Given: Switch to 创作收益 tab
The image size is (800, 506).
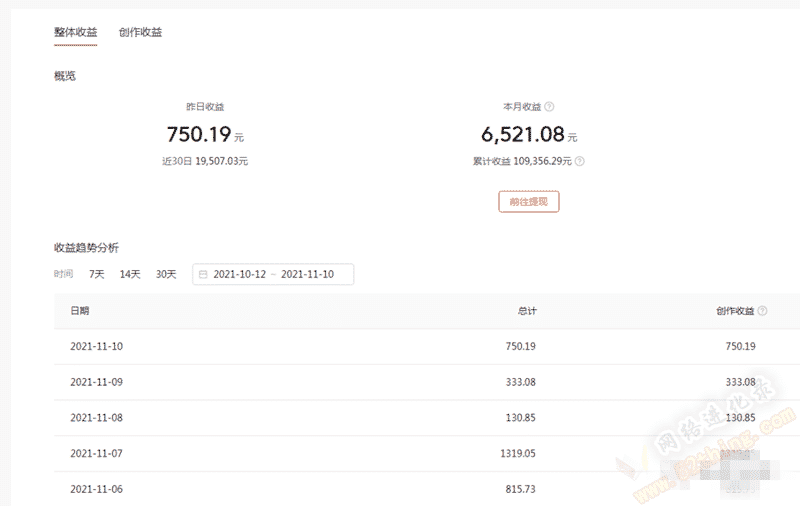Looking at the screenshot, I should coord(140,32).
